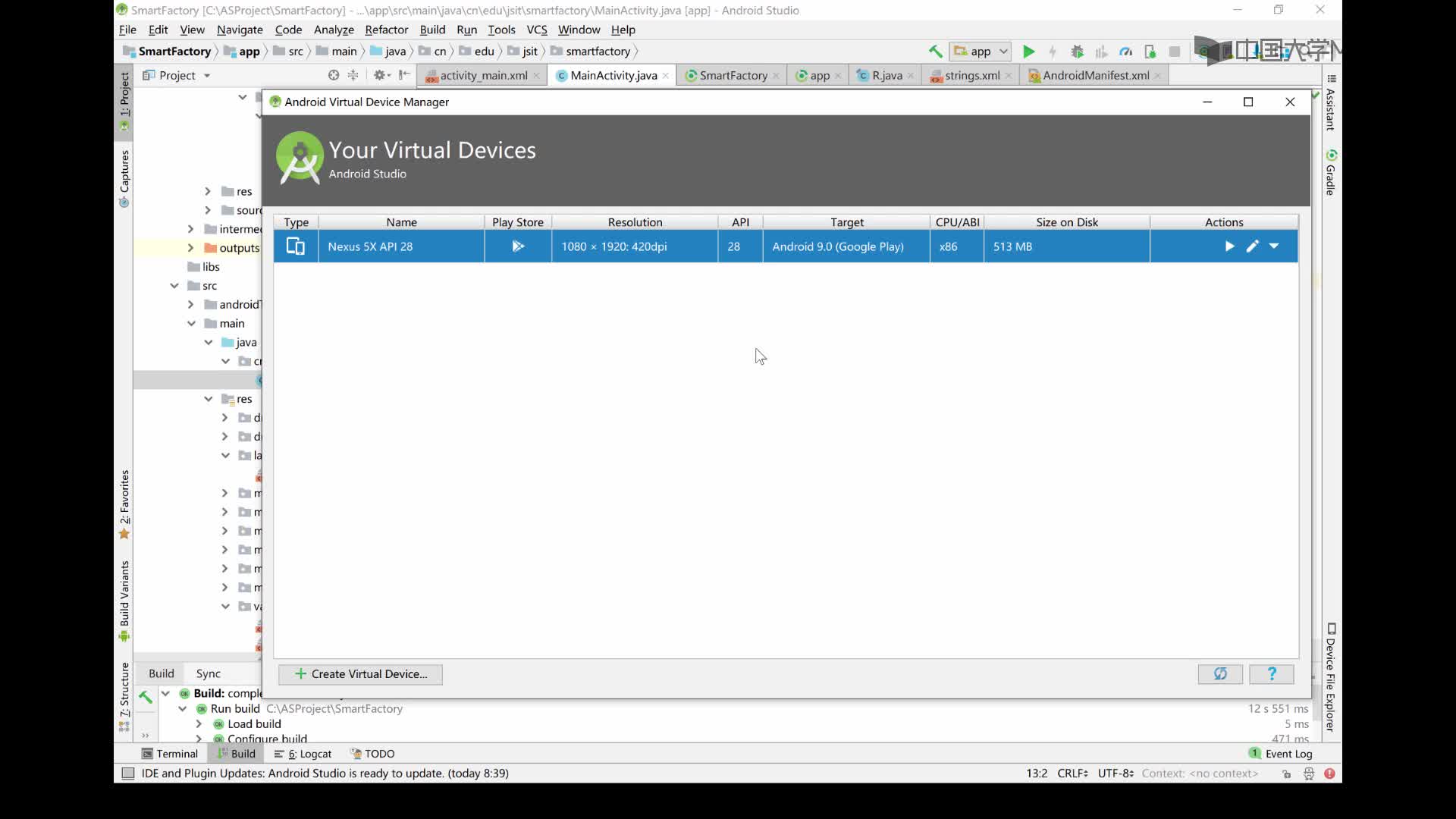Click the lock read-only icon in status bar
This screenshot has width=1456, height=819.
(1287, 773)
